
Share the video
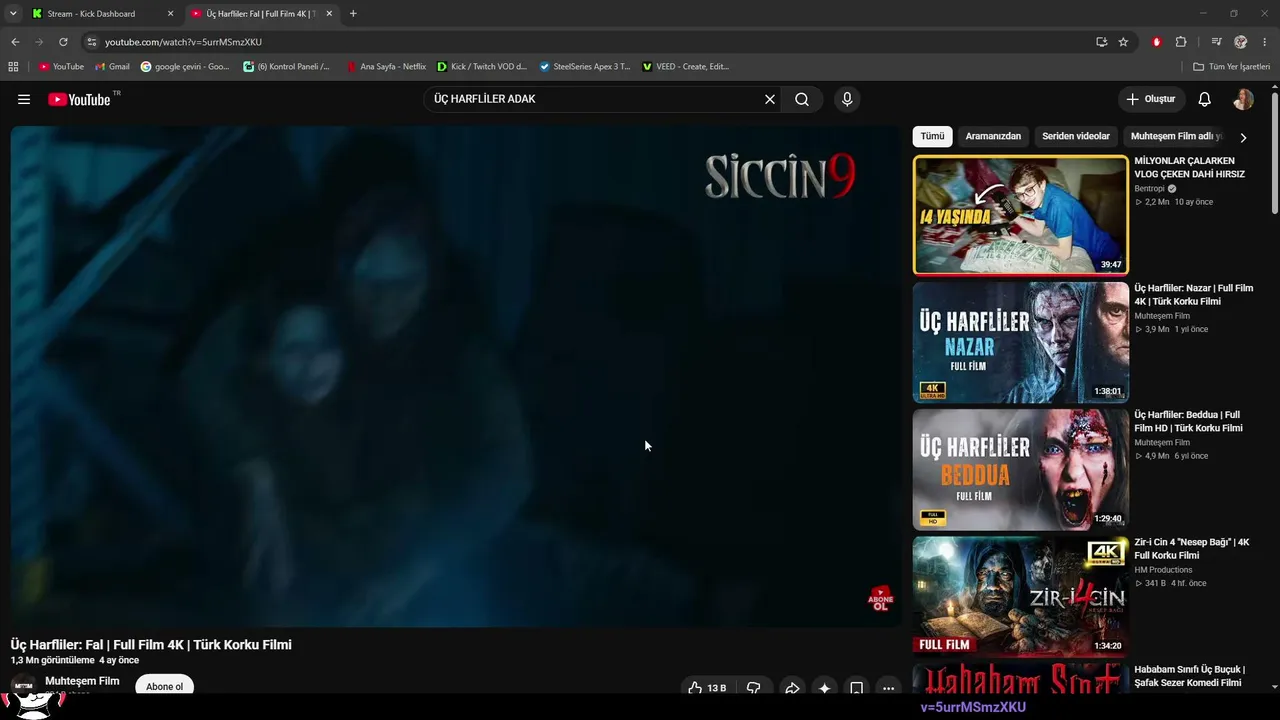pyautogui.click(x=792, y=688)
